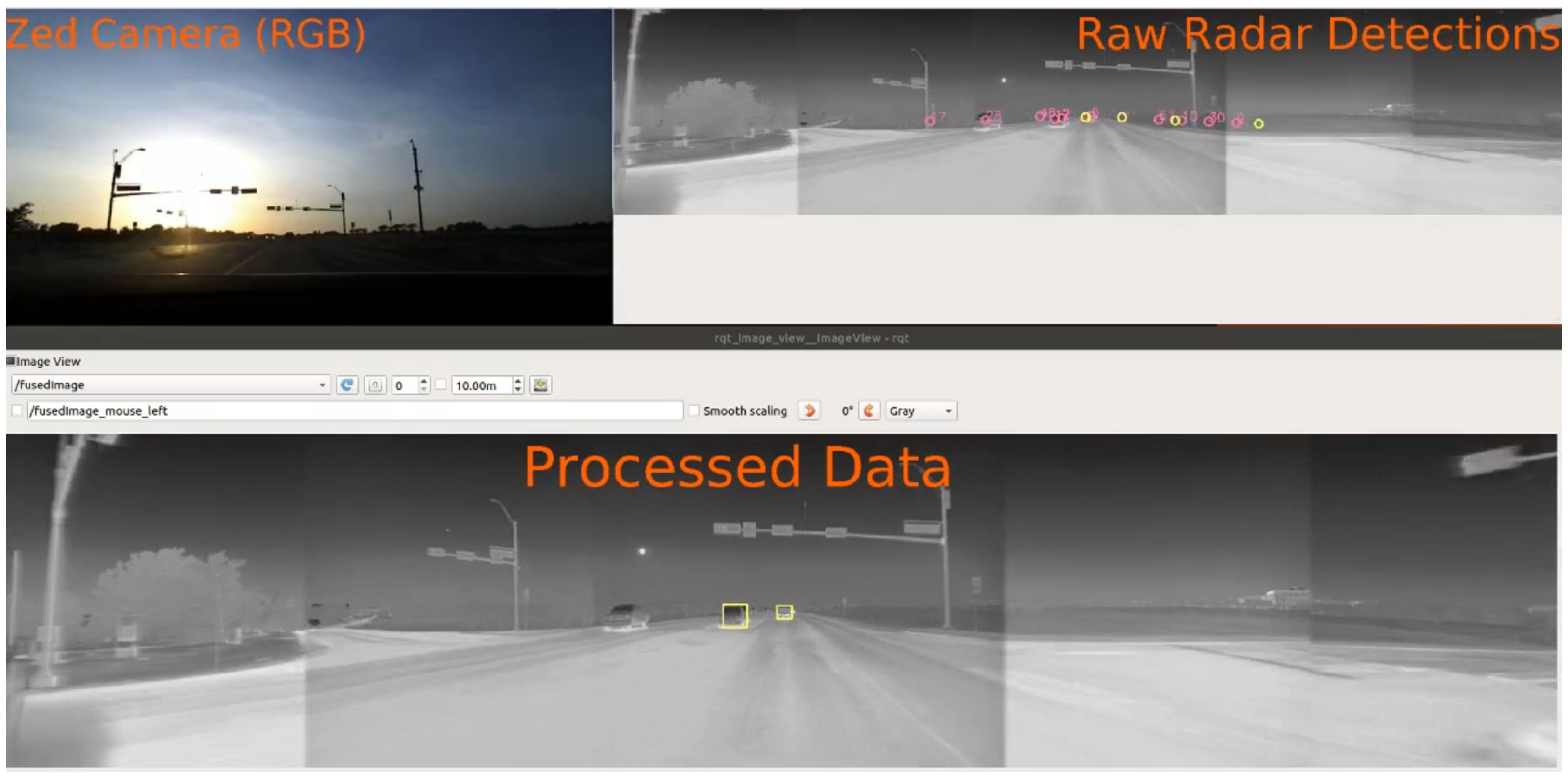Click the smaller yellow detection box
Viewport: 1568px width, 783px height.
tap(784, 613)
